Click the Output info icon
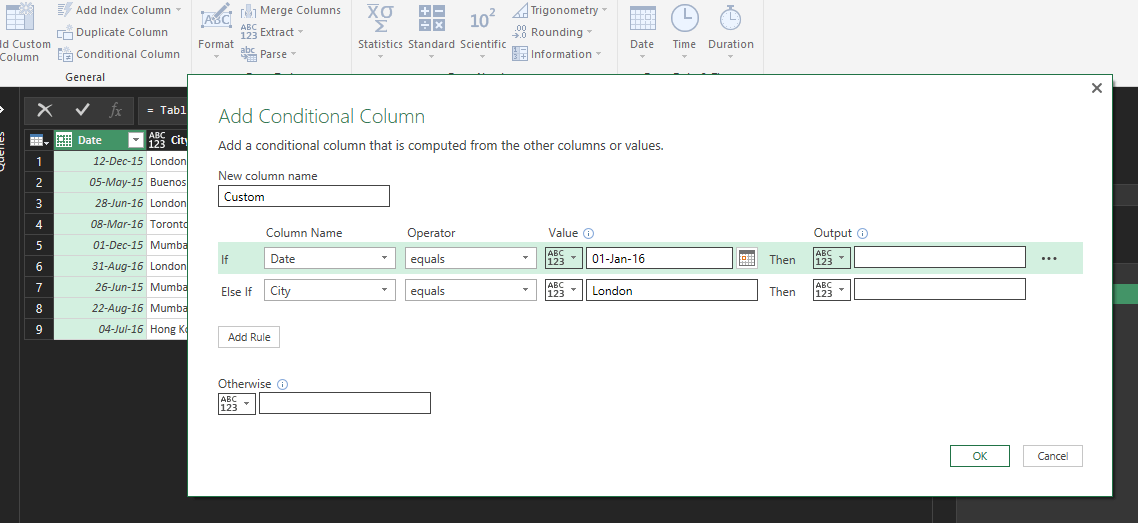The height and width of the screenshot is (523, 1138). (862, 234)
